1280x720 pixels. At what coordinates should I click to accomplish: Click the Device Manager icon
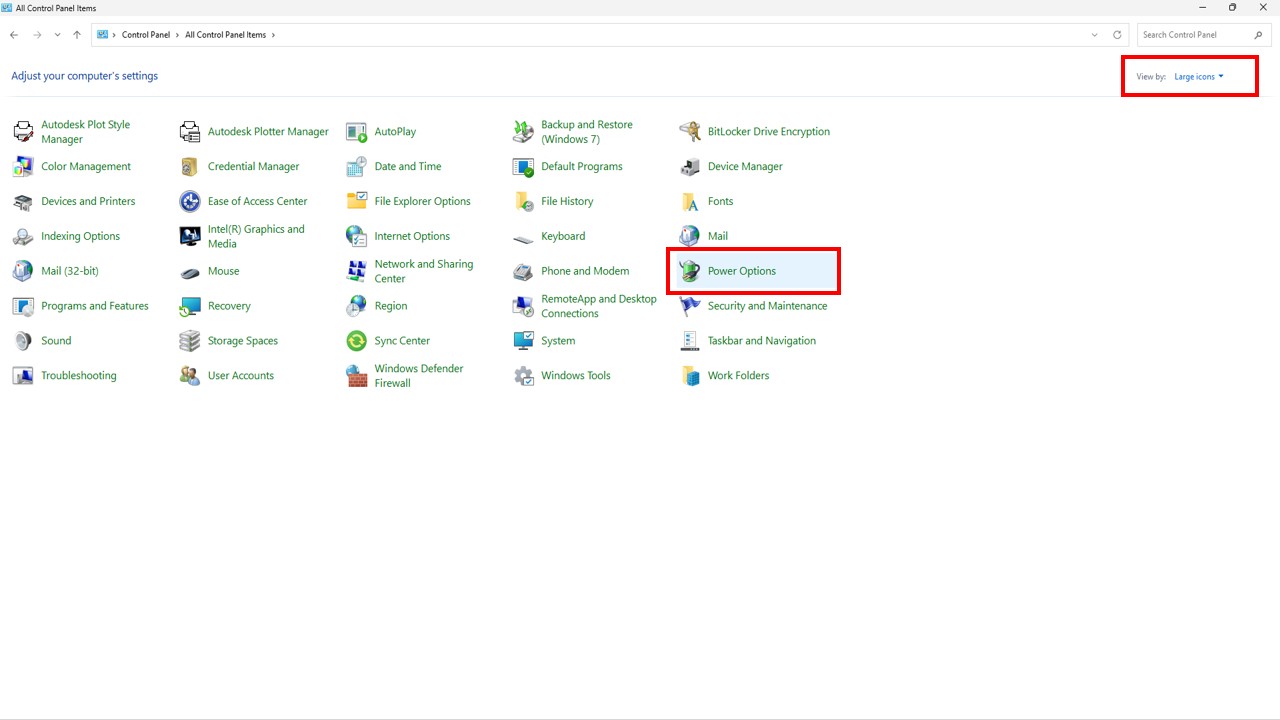pyautogui.click(x=690, y=167)
